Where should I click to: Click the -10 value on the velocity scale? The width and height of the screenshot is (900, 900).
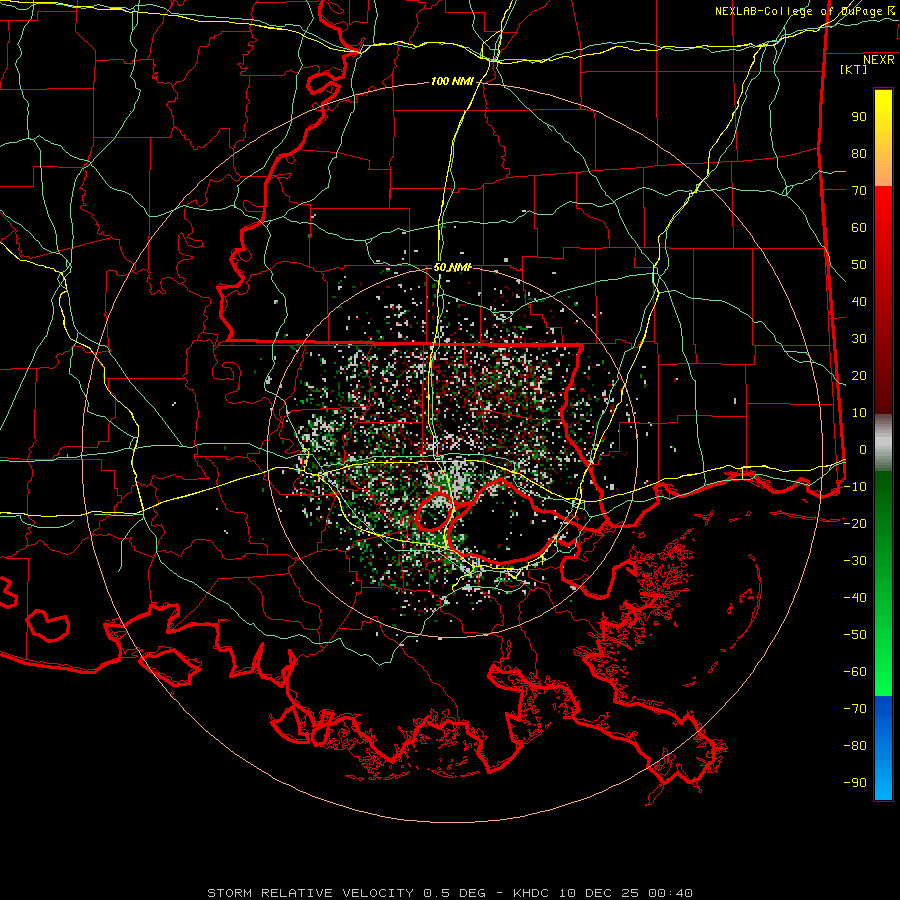pyautogui.click(x=855, y=487)
